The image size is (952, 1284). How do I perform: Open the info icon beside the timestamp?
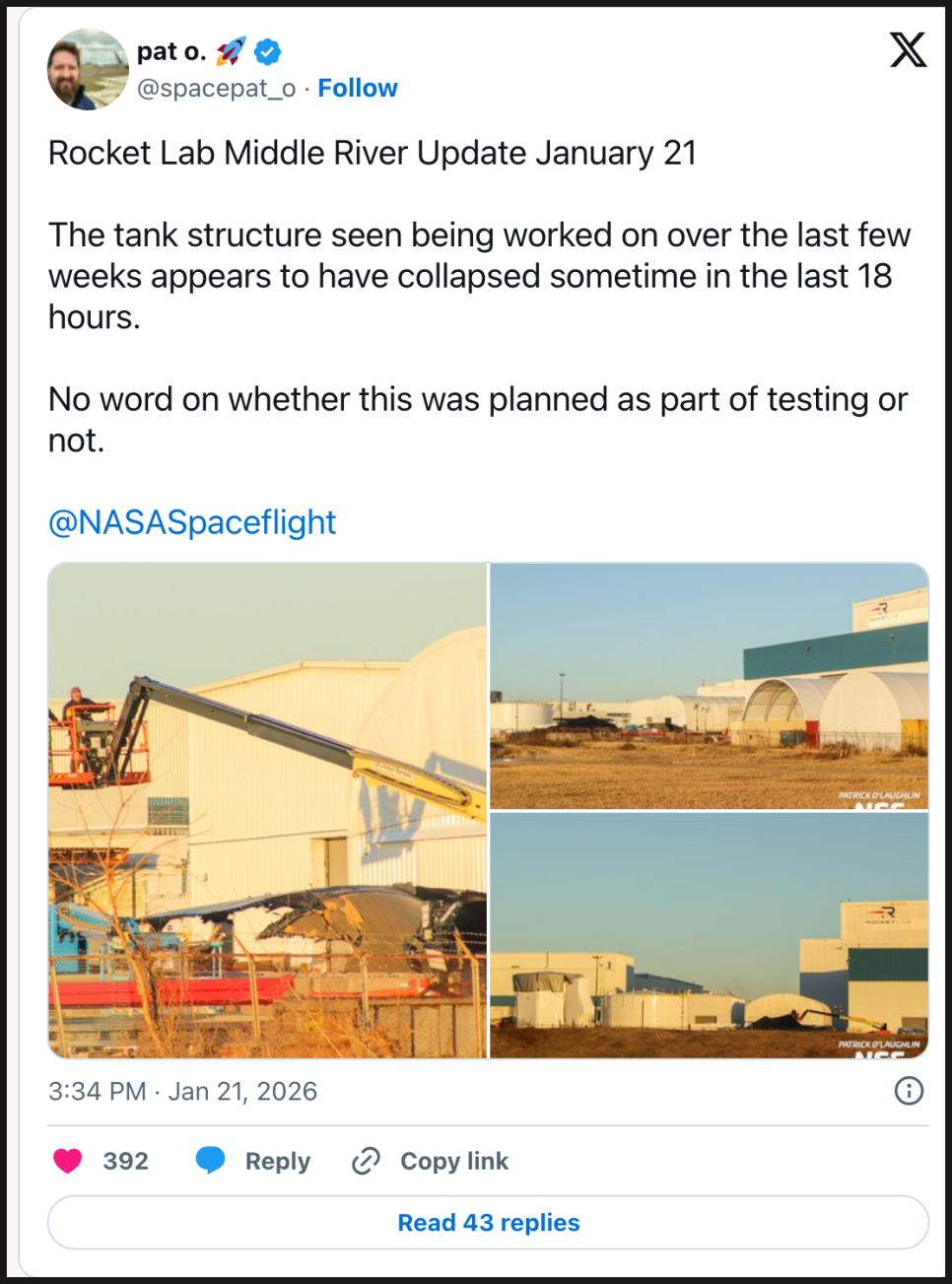[908, 1090]
